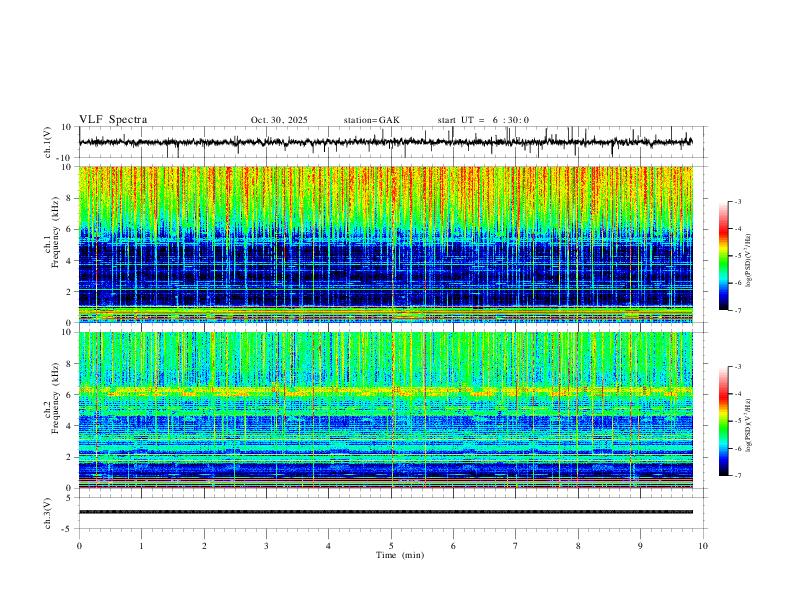Click the "4" kHz tick on ch.1 spectrogram
792x612 pixels.
pyautogui.click(x=70, y=261)
